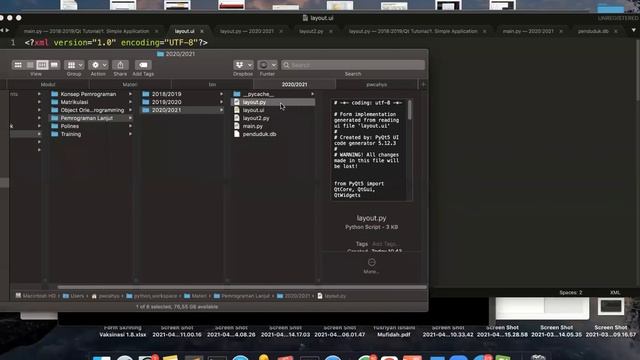Expand the Training folder arrow
The width and height of the screenshot is (640, 360).
(130, 134)
